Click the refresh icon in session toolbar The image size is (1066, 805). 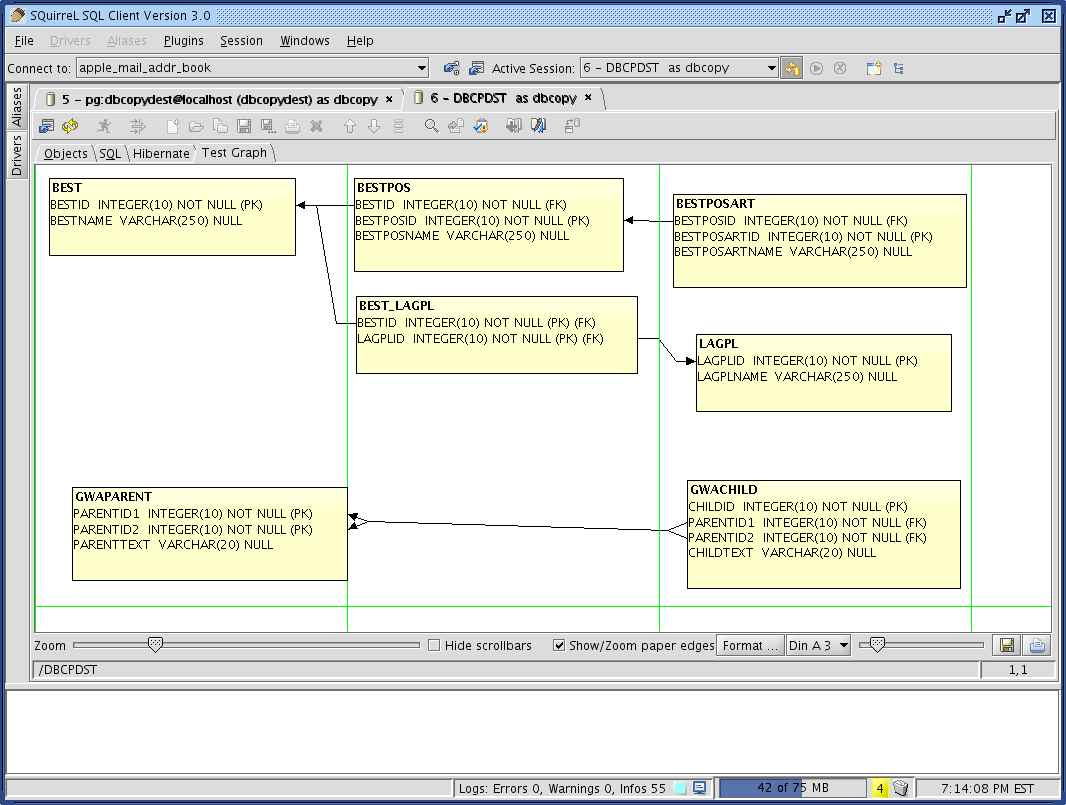70,126
